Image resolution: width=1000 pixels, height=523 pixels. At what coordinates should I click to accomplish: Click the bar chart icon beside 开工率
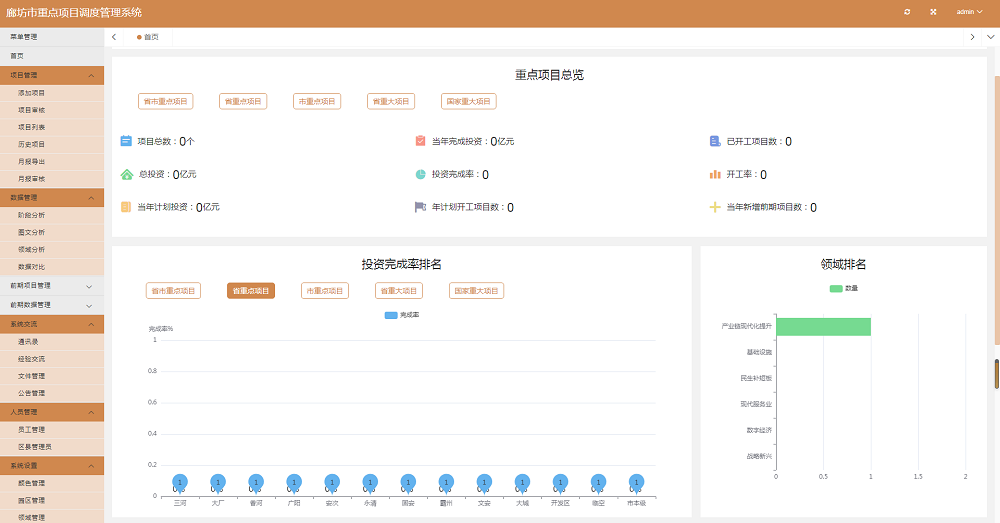[715, 174]
